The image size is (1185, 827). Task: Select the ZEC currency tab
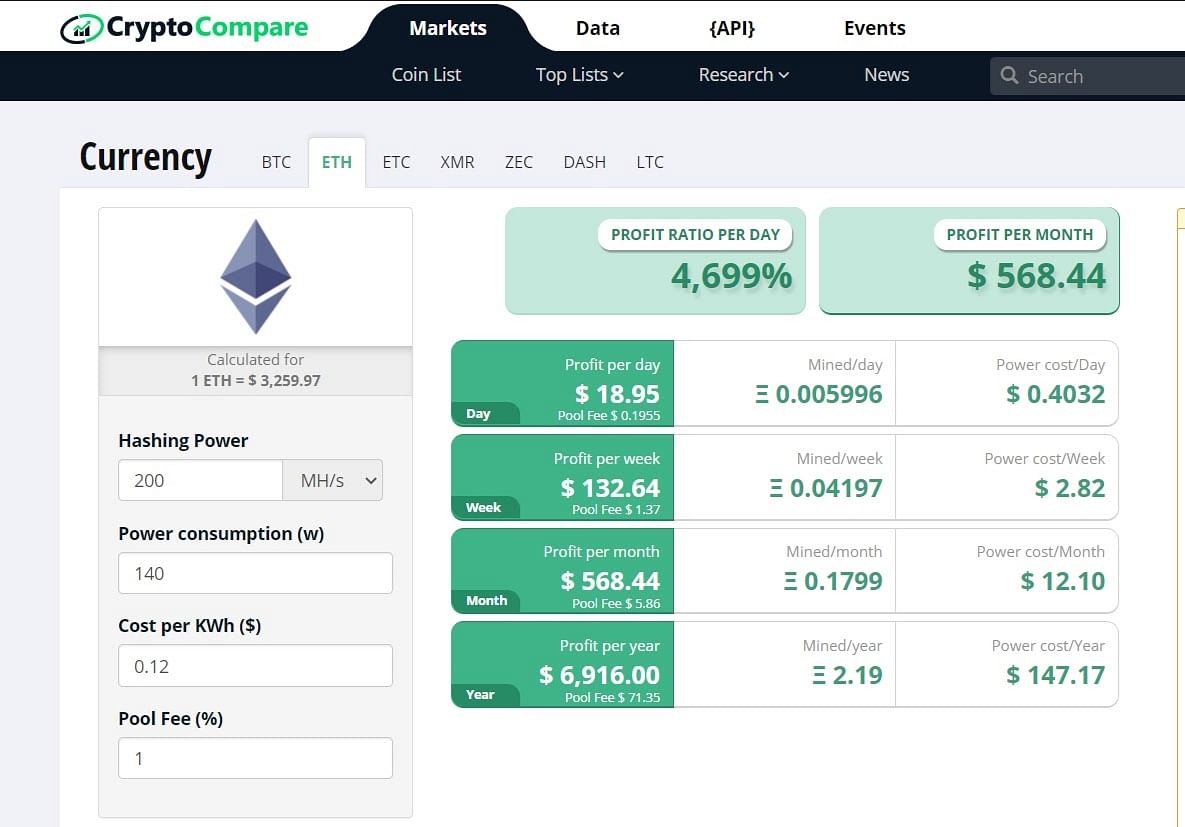[x=518, y=162]
